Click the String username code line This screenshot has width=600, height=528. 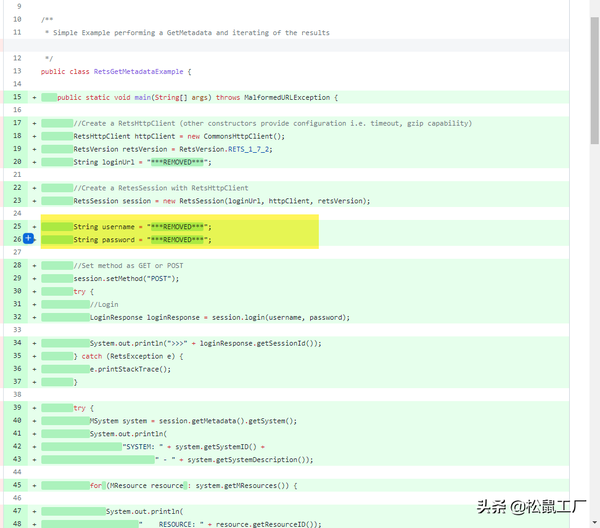click(x=142, y=227)
